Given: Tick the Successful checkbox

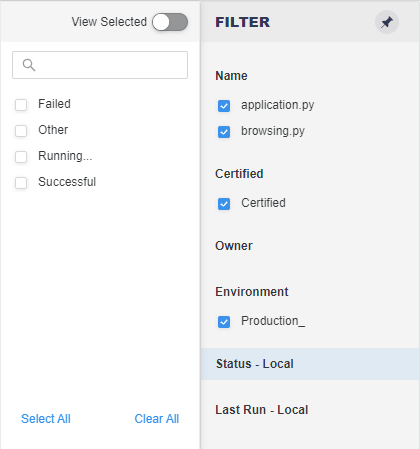Looking at the screenshot, I should [x=21, y=183].
